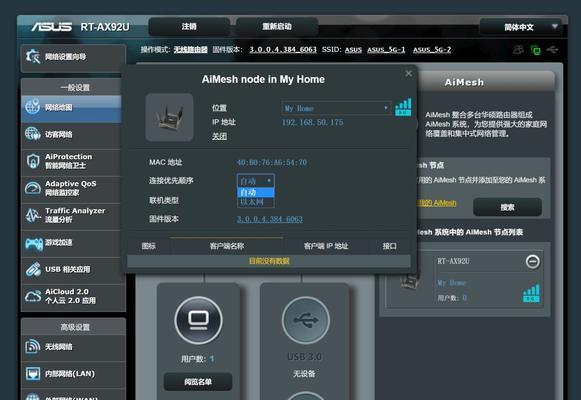
Task: Click the signal strength bars in the dialog
Action: coord(403,107)
